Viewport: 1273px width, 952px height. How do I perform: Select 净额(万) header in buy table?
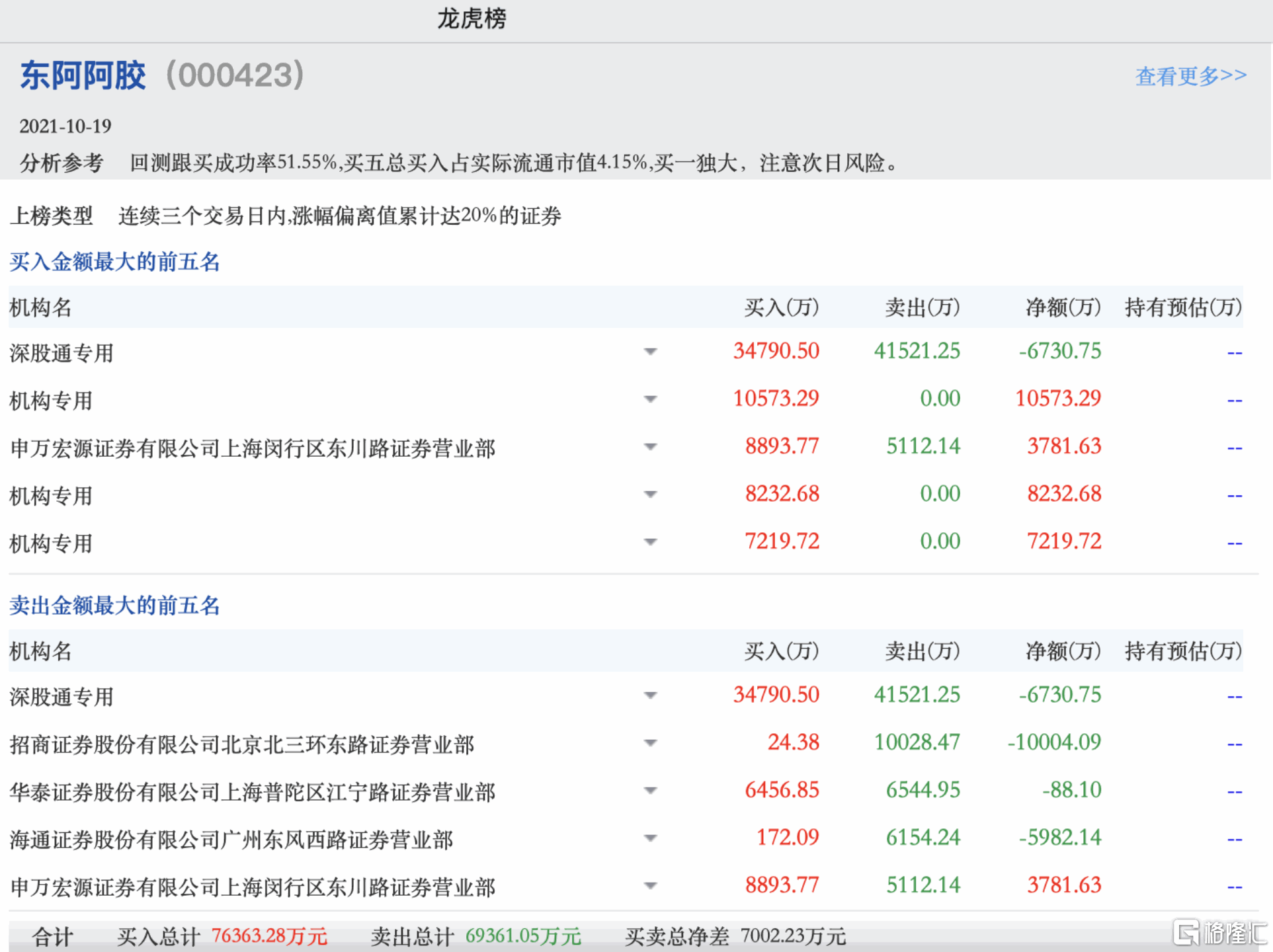coord(1063,307)
